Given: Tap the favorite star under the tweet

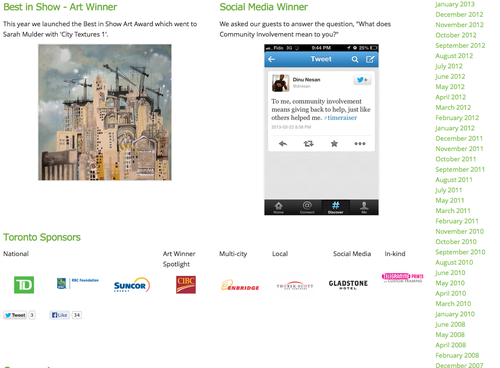Looking at the screenshot, I should click(334, 144).
